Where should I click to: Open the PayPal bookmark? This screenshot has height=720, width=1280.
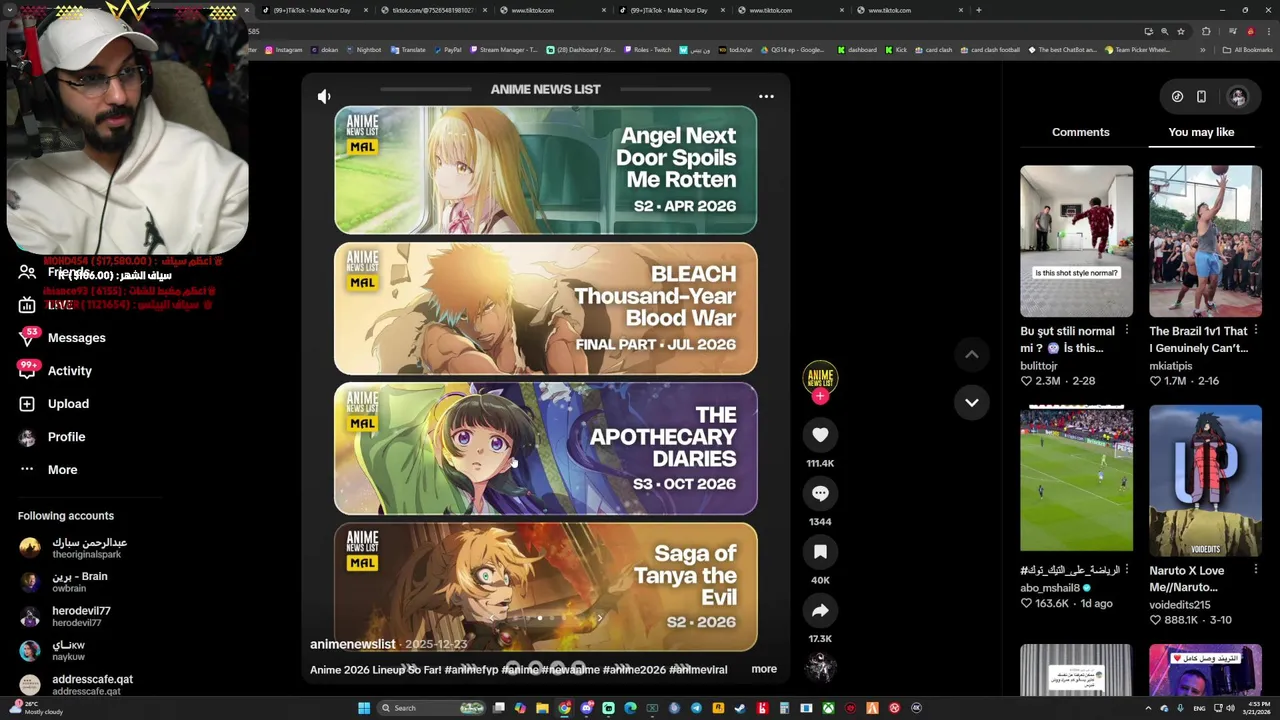pyautogui.click(x=447, y=50)
